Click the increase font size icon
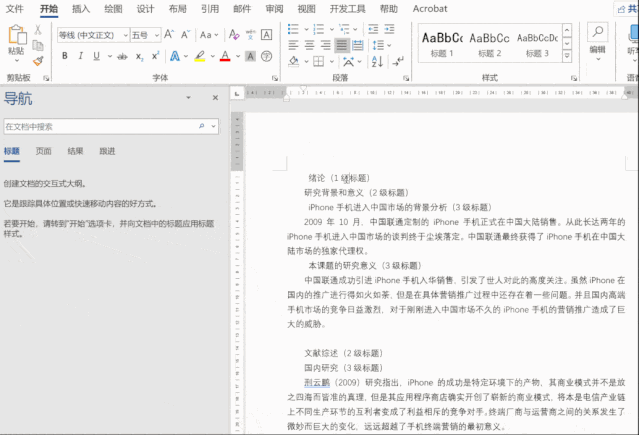Screen dimensions: 639x435 point(169,35)
